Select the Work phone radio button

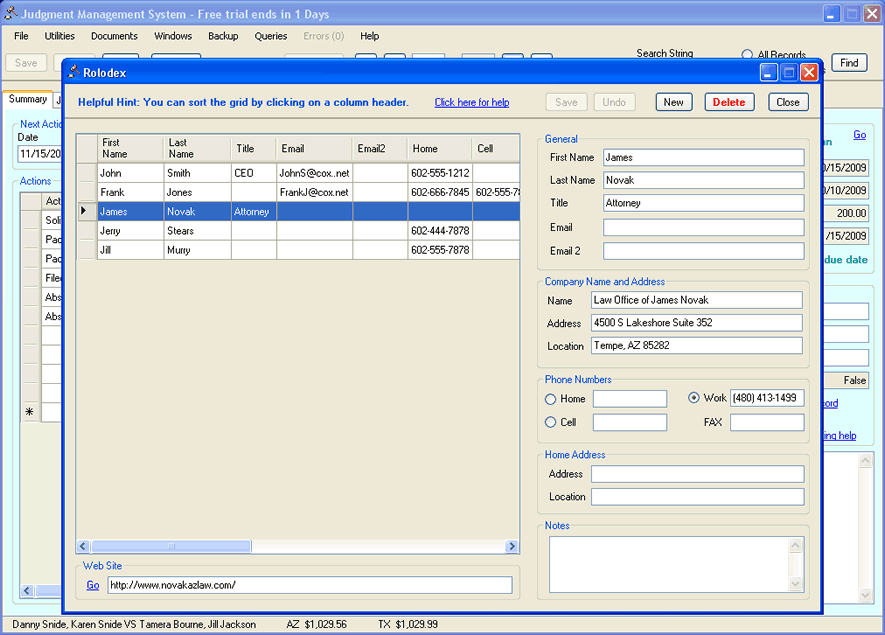point(694,398)
